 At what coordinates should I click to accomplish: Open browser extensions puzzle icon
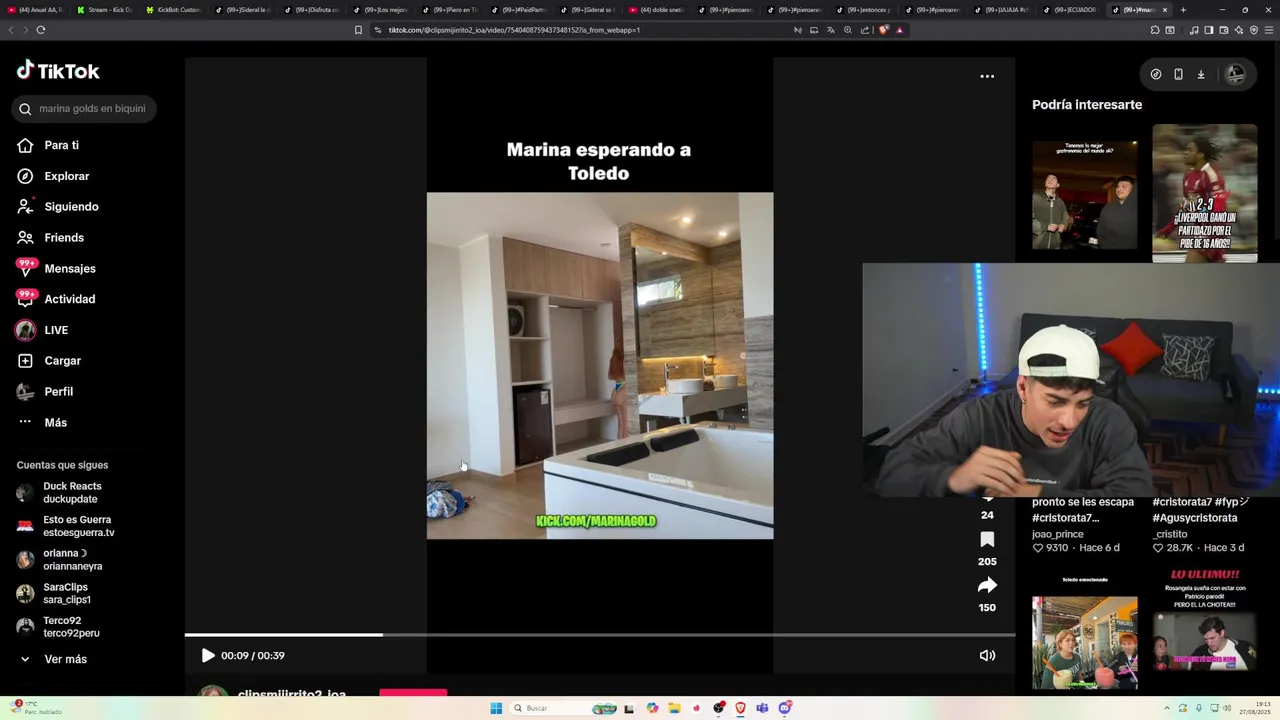(1155, 30)
